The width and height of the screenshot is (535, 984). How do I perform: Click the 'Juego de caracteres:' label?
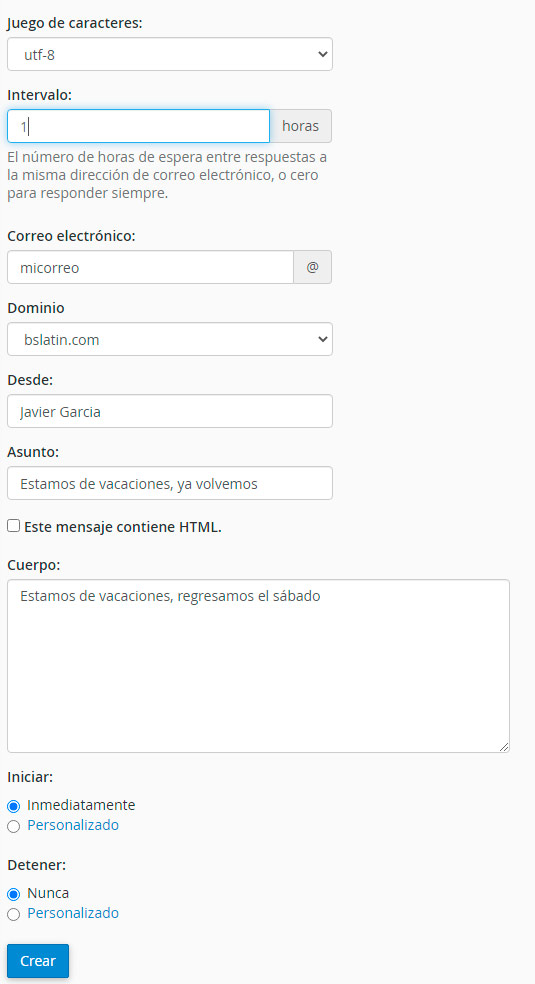pyautogui.click(x=75, y=24)
